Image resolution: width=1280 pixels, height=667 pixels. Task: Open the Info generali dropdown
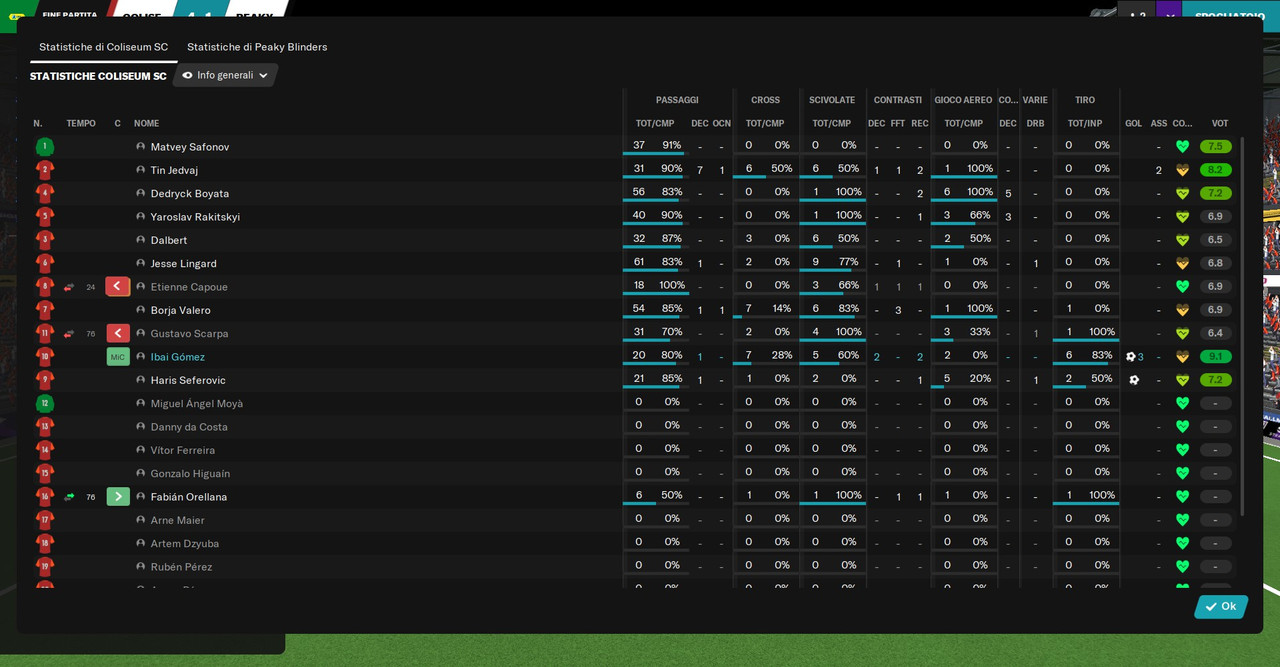click(226, 75)
